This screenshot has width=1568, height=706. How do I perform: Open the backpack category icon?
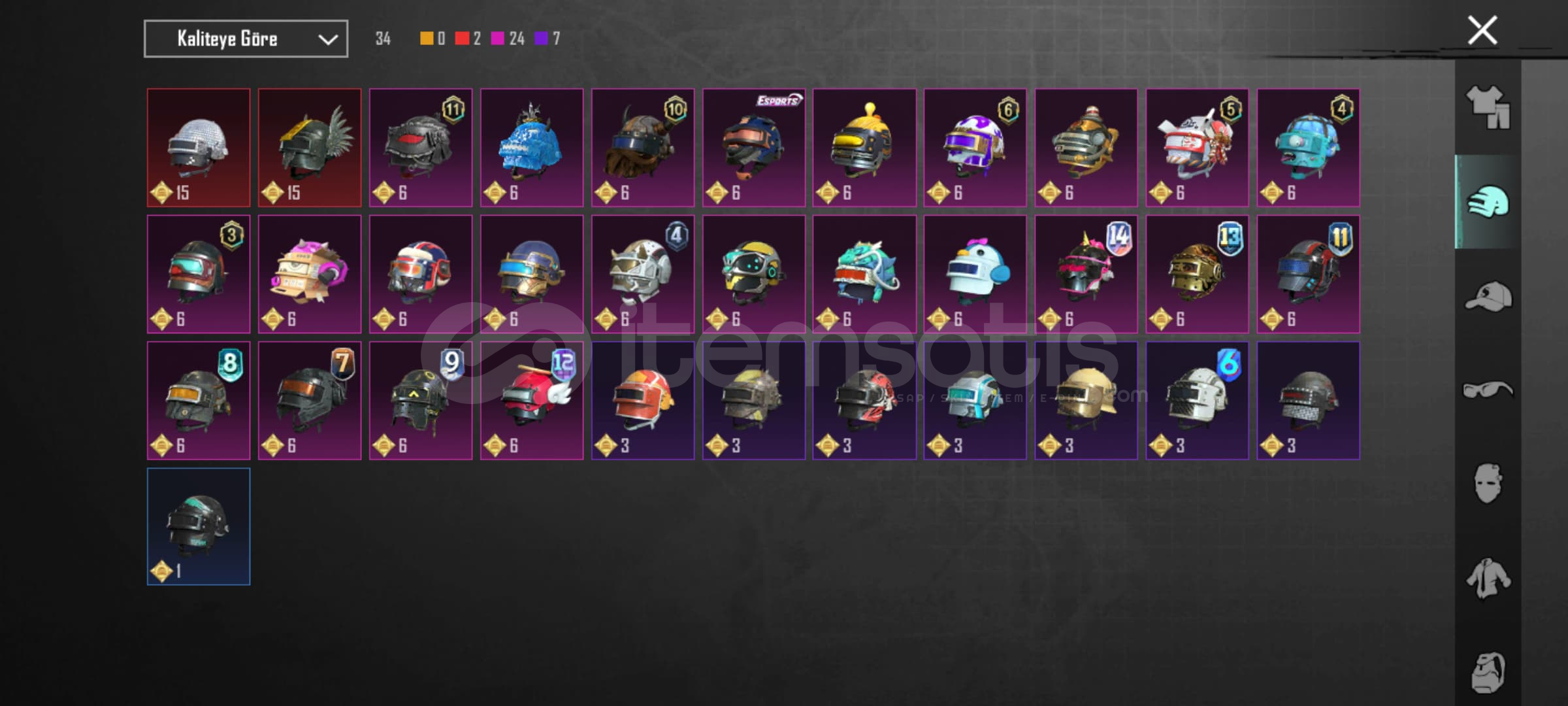(1488, 672)
